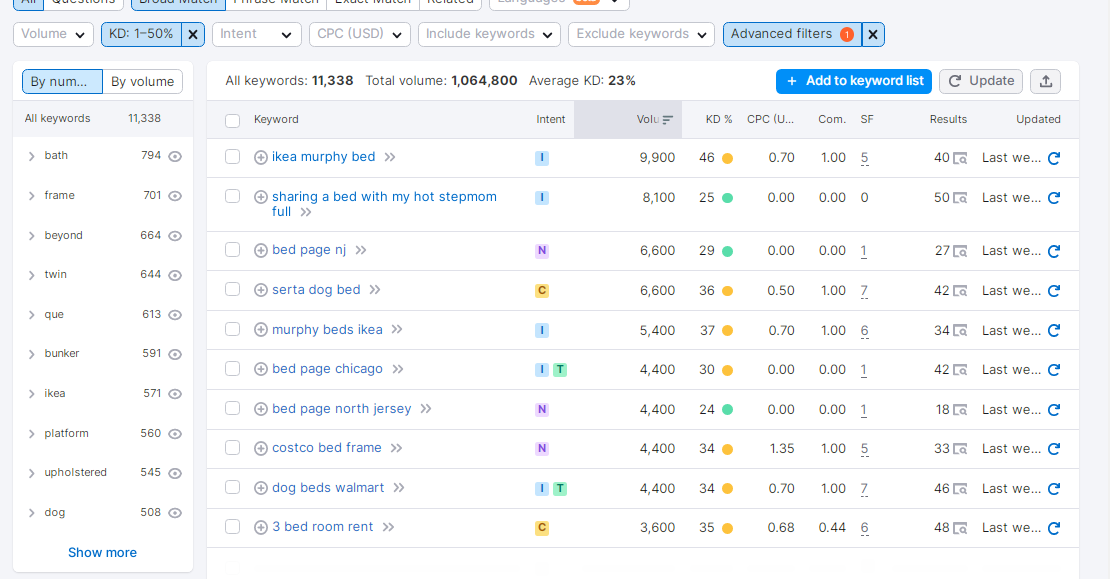Expand the frame keyword group

31,196
